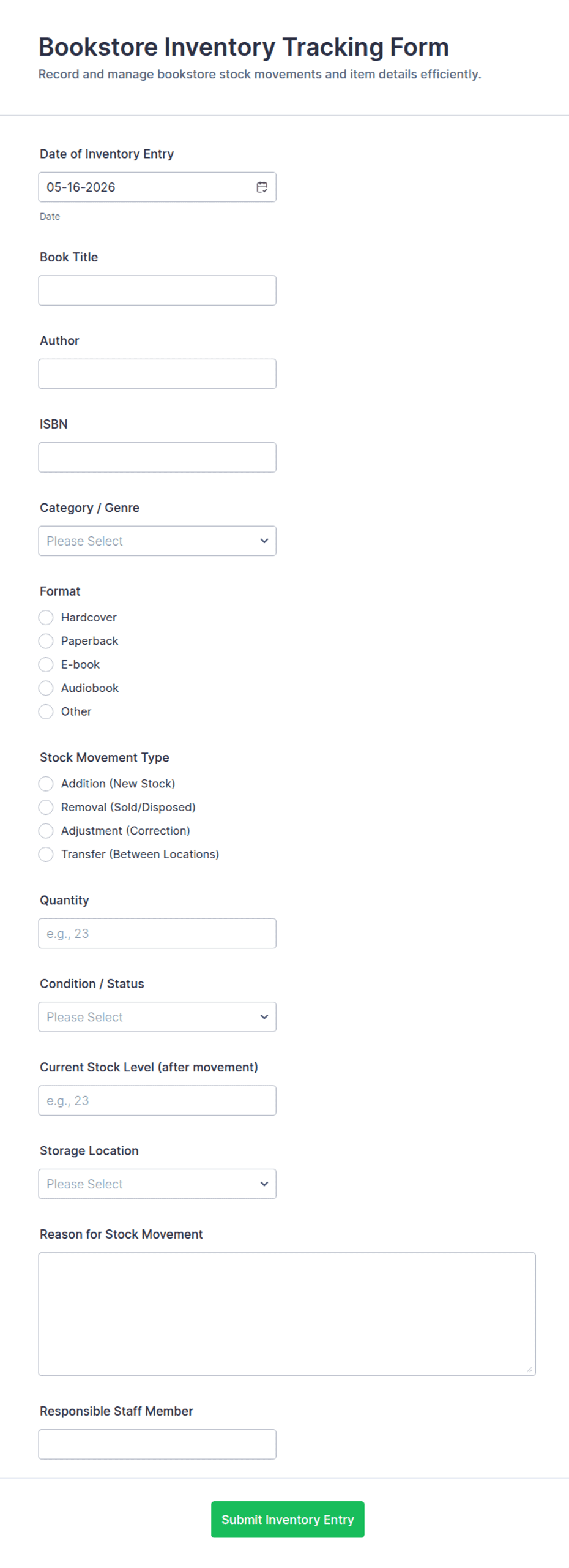Focus the Reason for Stock Movement textarea
Image resolution: width=569 pixels, height=1568 pixels.
(x=287, y=1314)
